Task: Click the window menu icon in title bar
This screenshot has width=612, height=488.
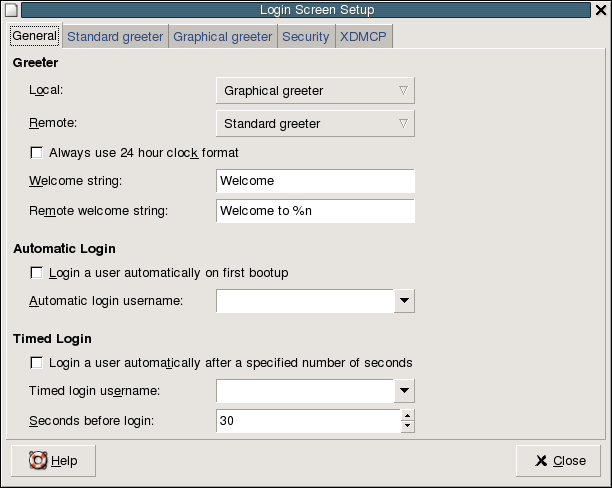Action: pyautogui.click(x=11, y=10)
